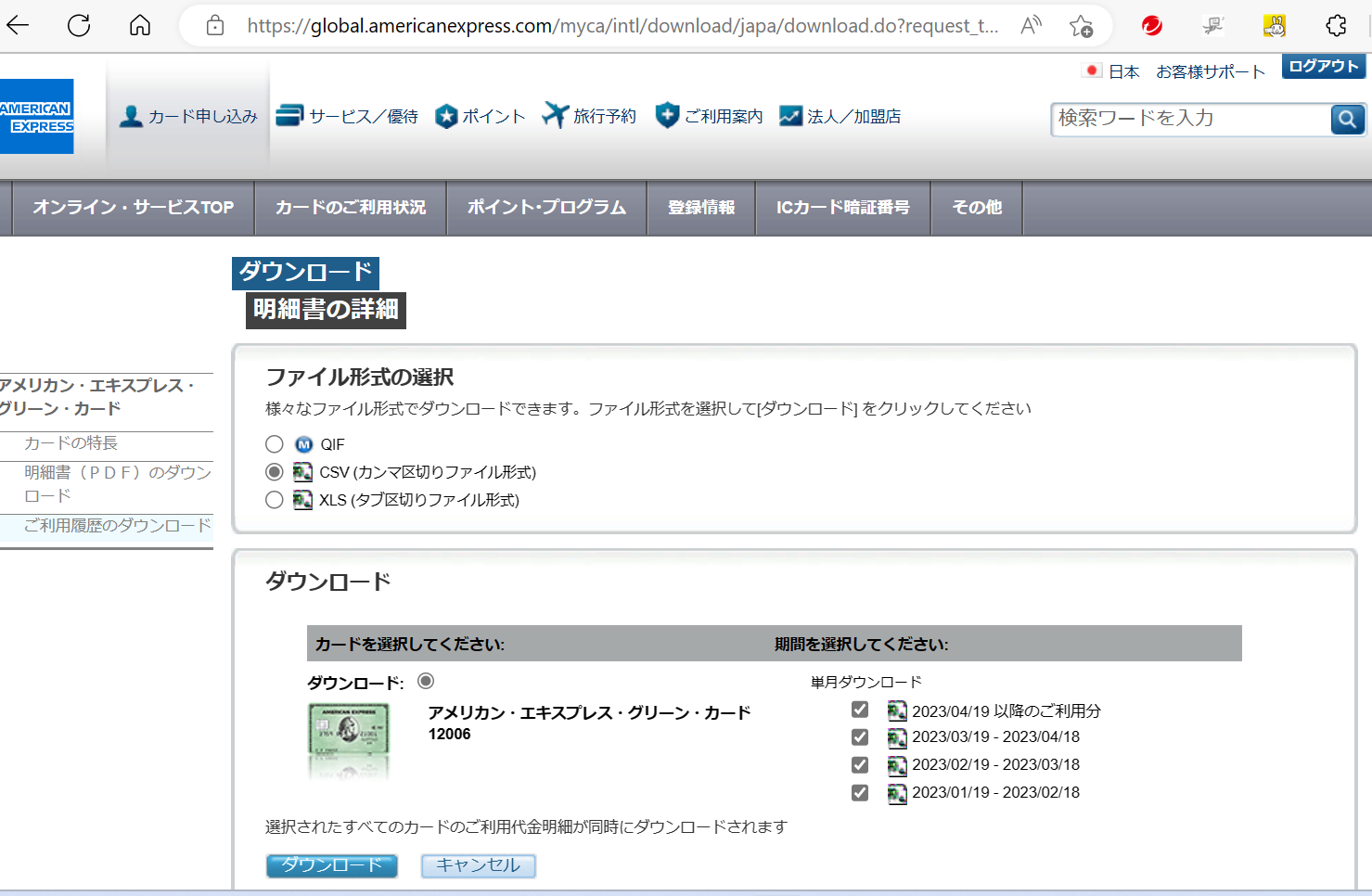The height and width of the screenshot is (896, 1372).
Task: Click the キャンセル button
Action: pos(479,865)
